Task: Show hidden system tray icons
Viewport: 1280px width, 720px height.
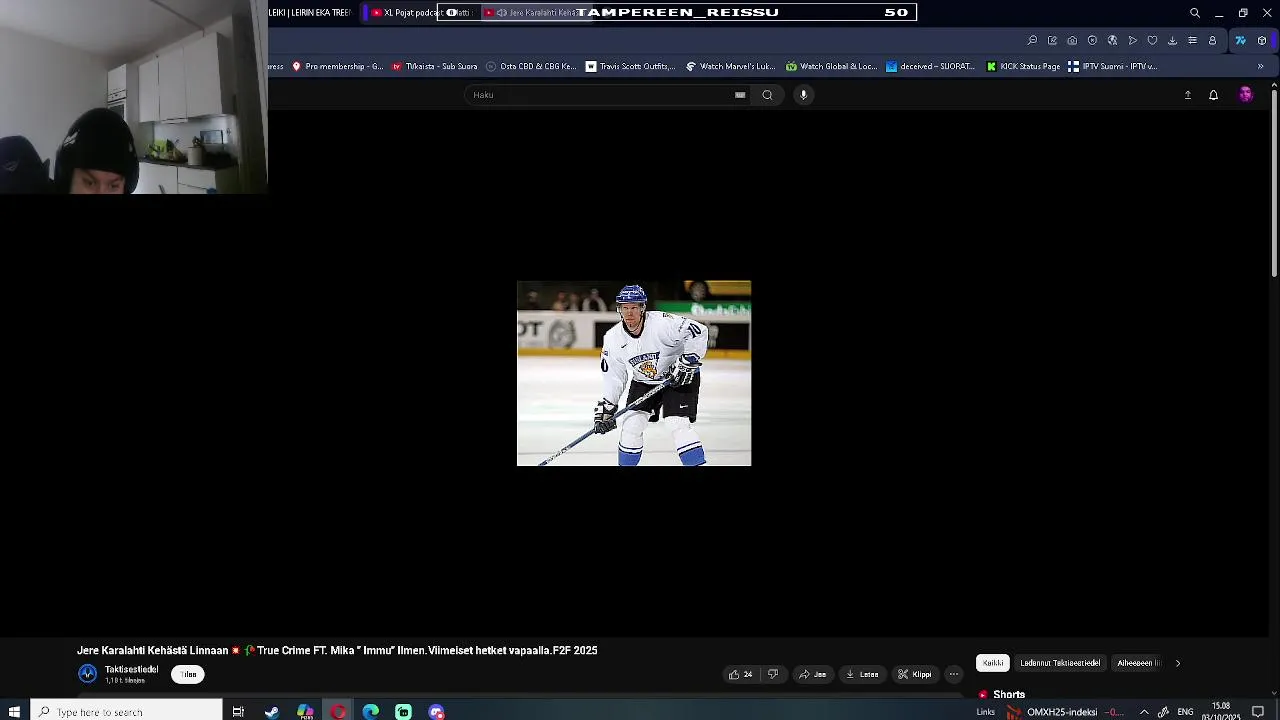Action: [x=1144, y=712]
